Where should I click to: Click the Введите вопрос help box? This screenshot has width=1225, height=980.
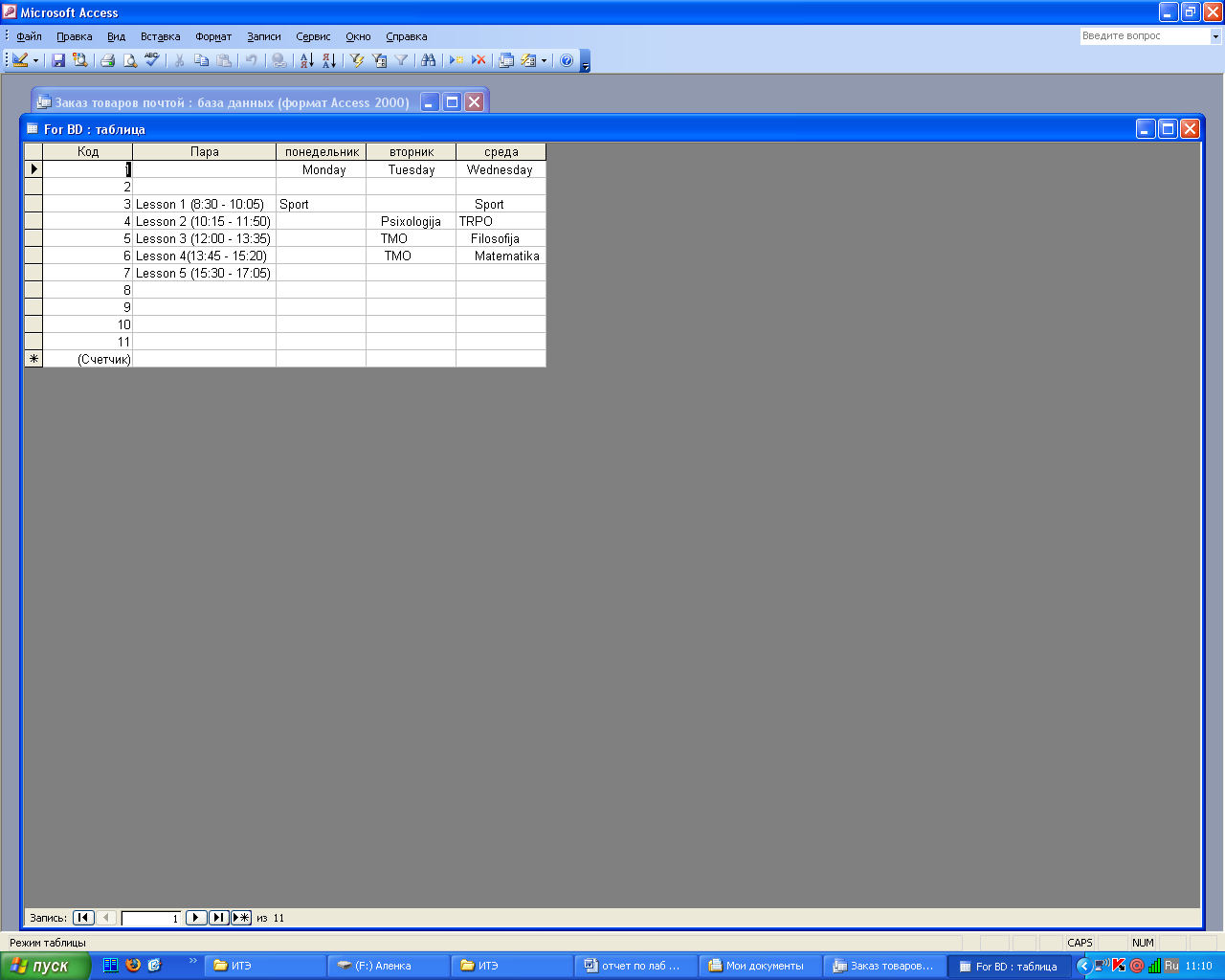point(1145,36)
